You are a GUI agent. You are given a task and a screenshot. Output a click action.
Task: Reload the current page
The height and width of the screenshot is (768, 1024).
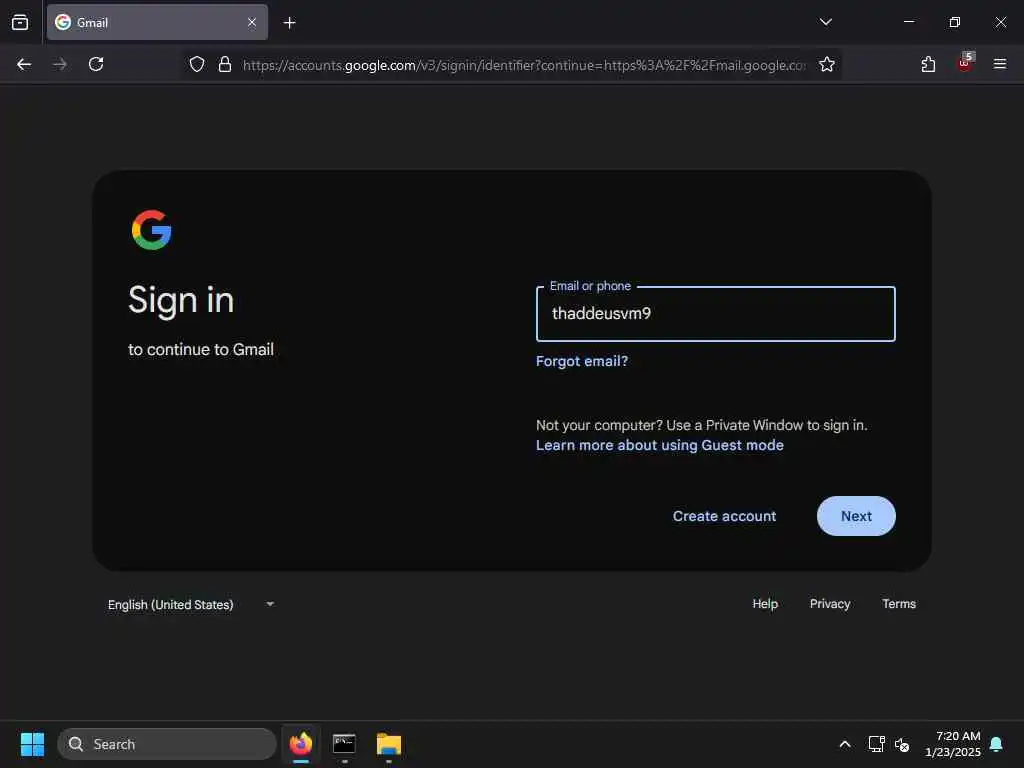point(96,64)
